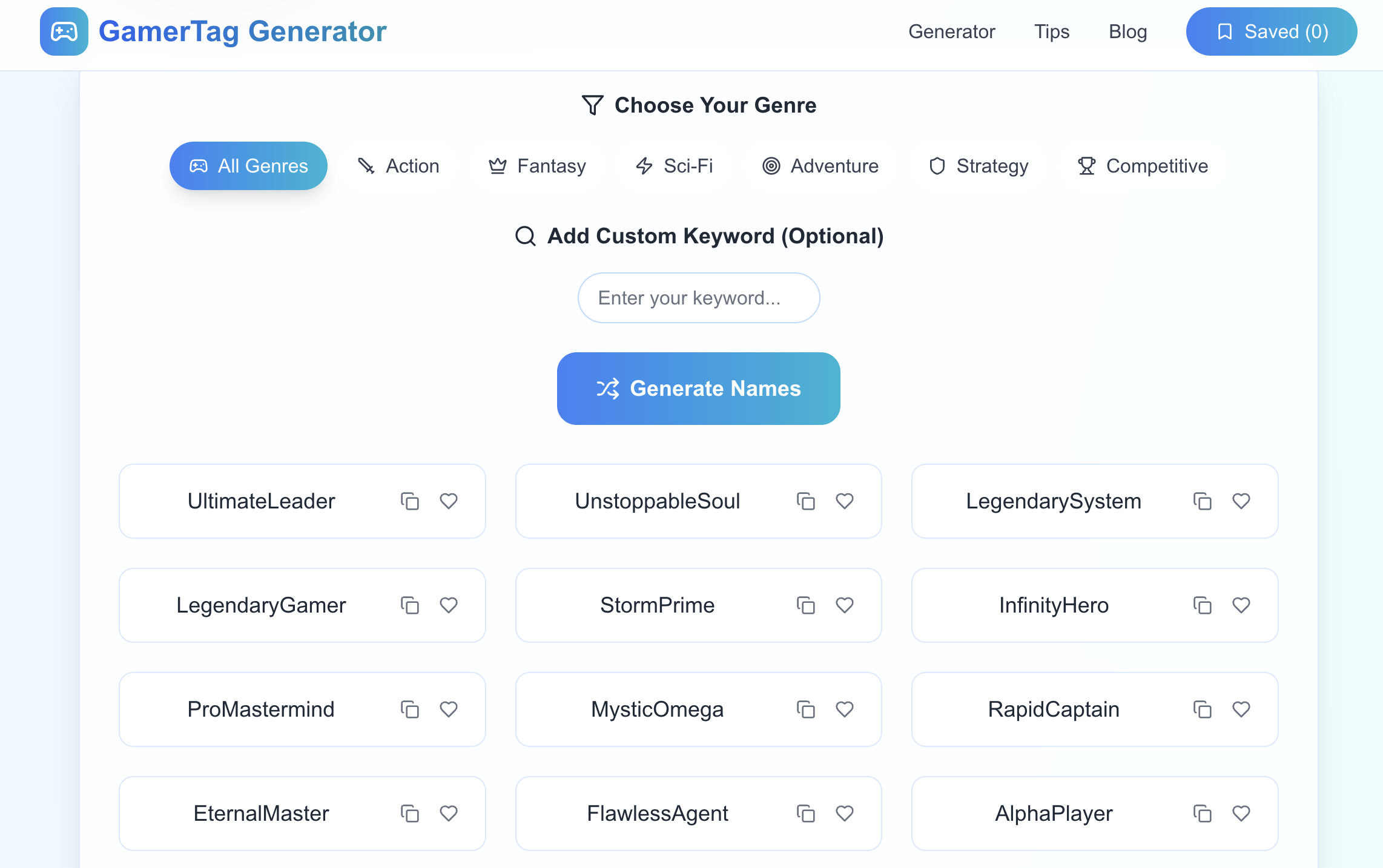
Task: Click the funnel icon beside Choose Your Genre
Action: pos(592,105)
